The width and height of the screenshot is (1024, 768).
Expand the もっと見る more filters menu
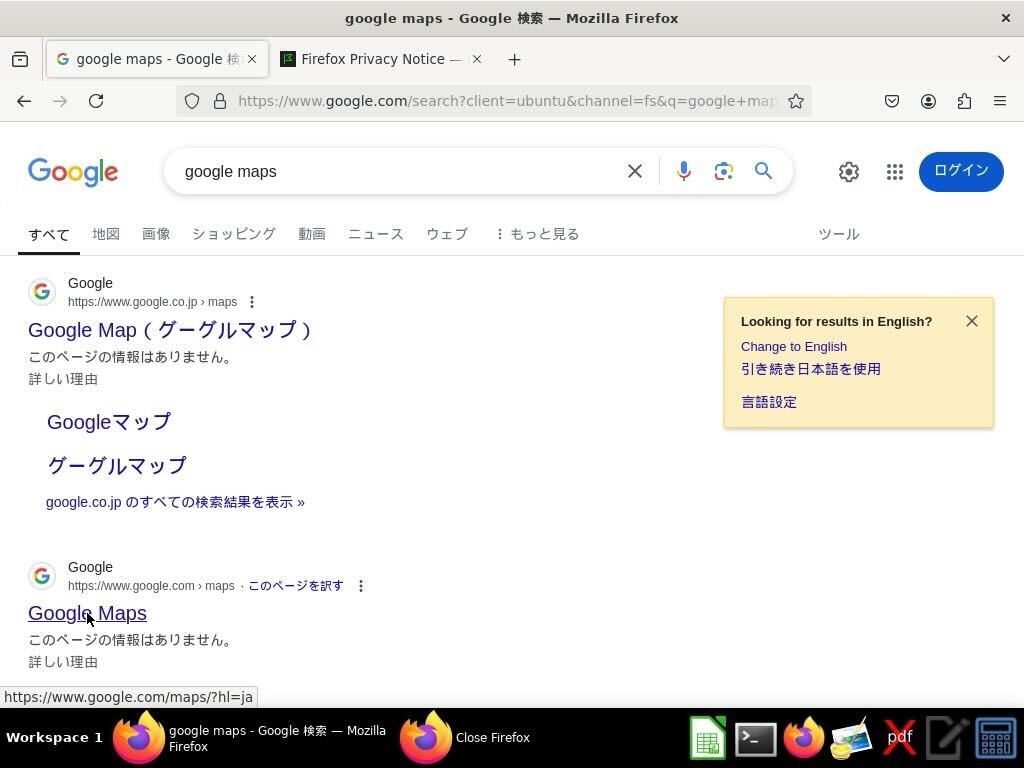[x=537, y=234]
